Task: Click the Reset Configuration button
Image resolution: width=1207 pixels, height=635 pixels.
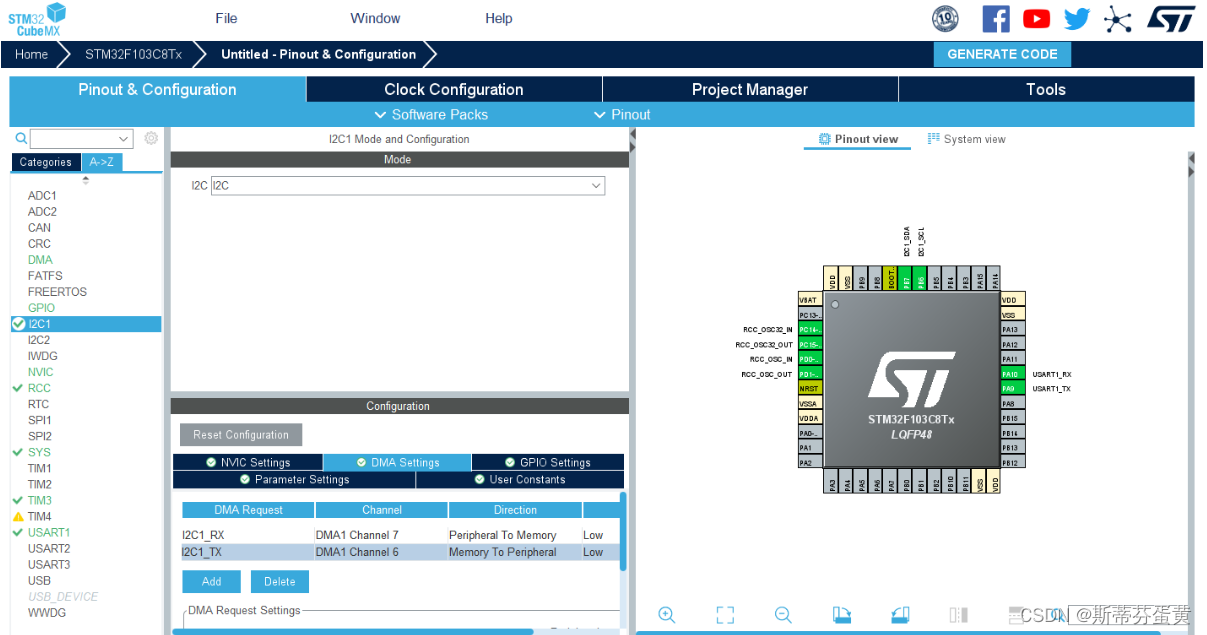Action: coord(241,435)
